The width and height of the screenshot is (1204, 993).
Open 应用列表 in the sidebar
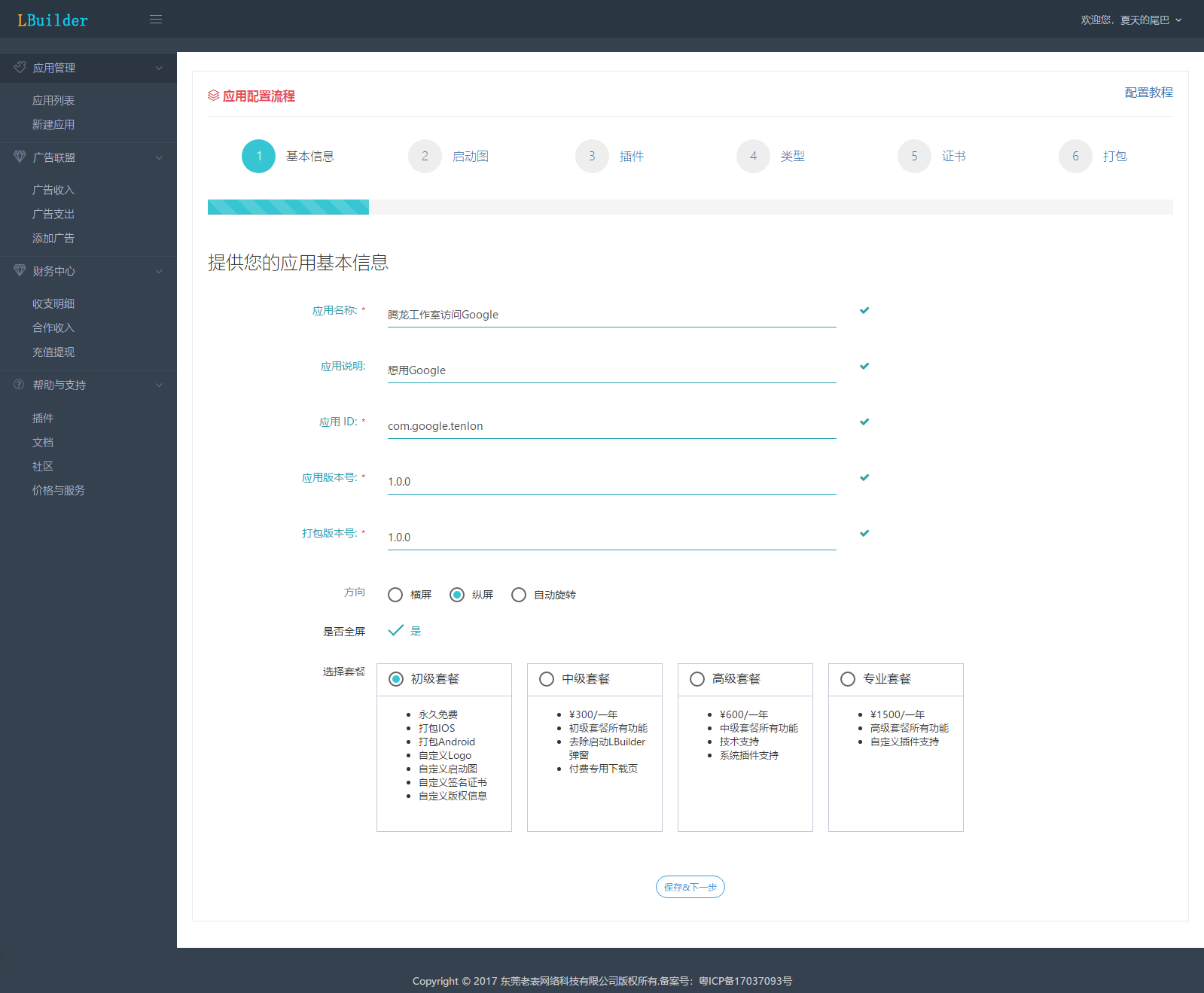53,100
